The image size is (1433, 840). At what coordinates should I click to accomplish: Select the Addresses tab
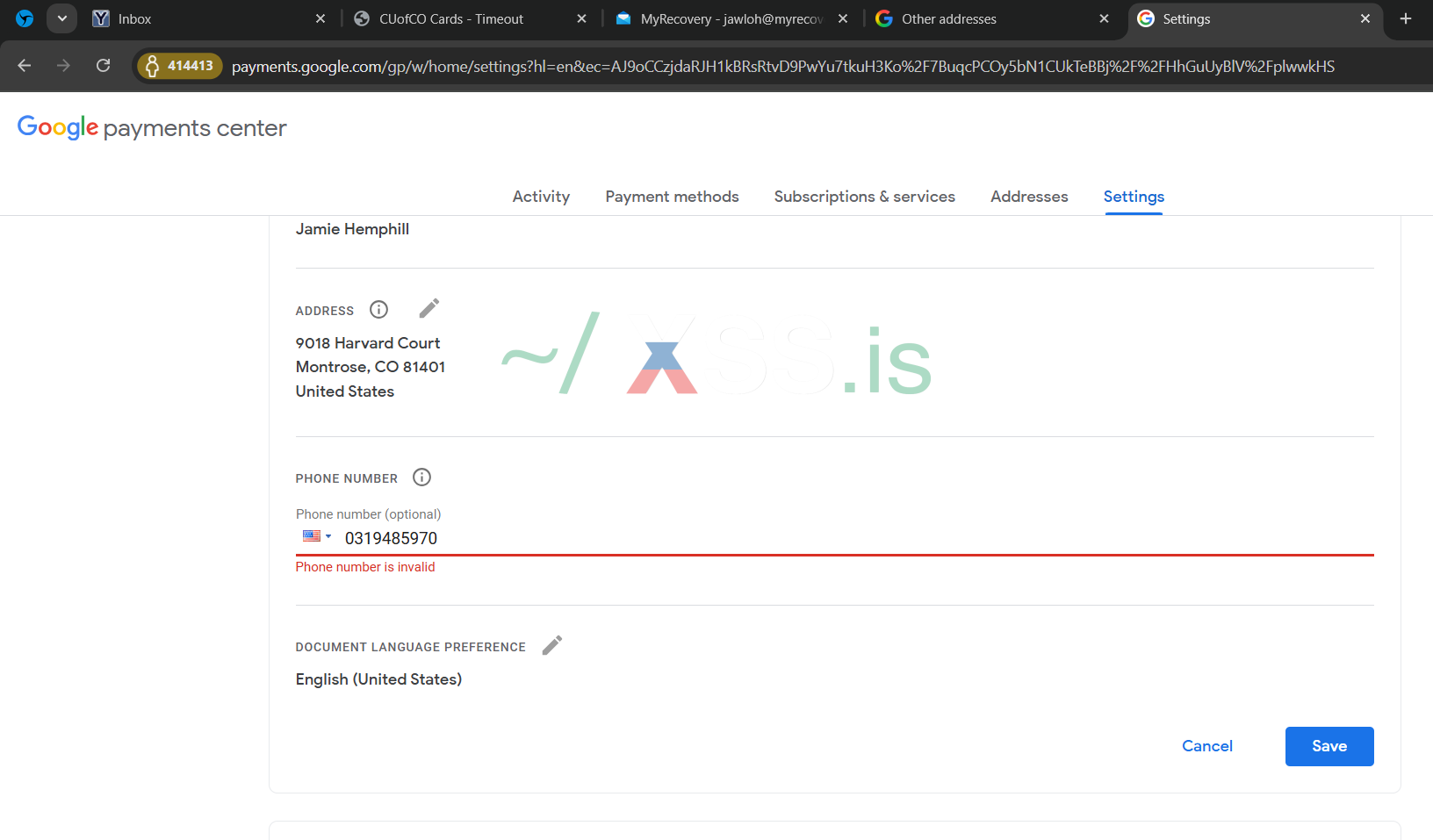pyautogui.click(x=1029, y=197)
